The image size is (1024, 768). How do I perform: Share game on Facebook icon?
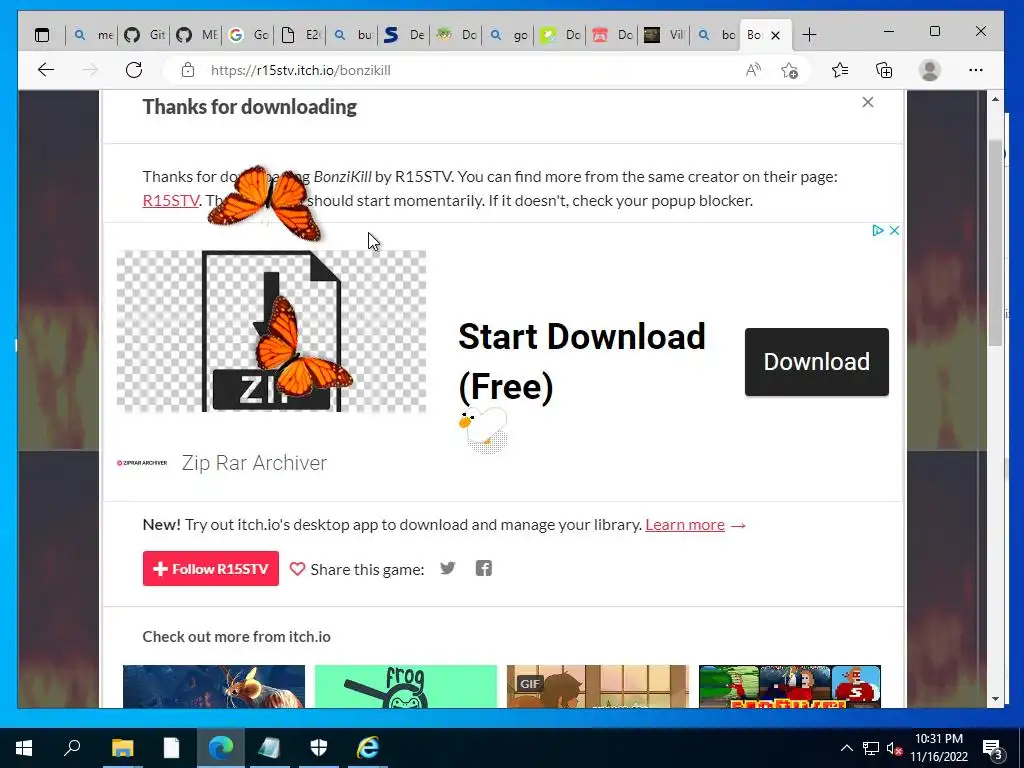pyautogui.click(x=484, y=568)
